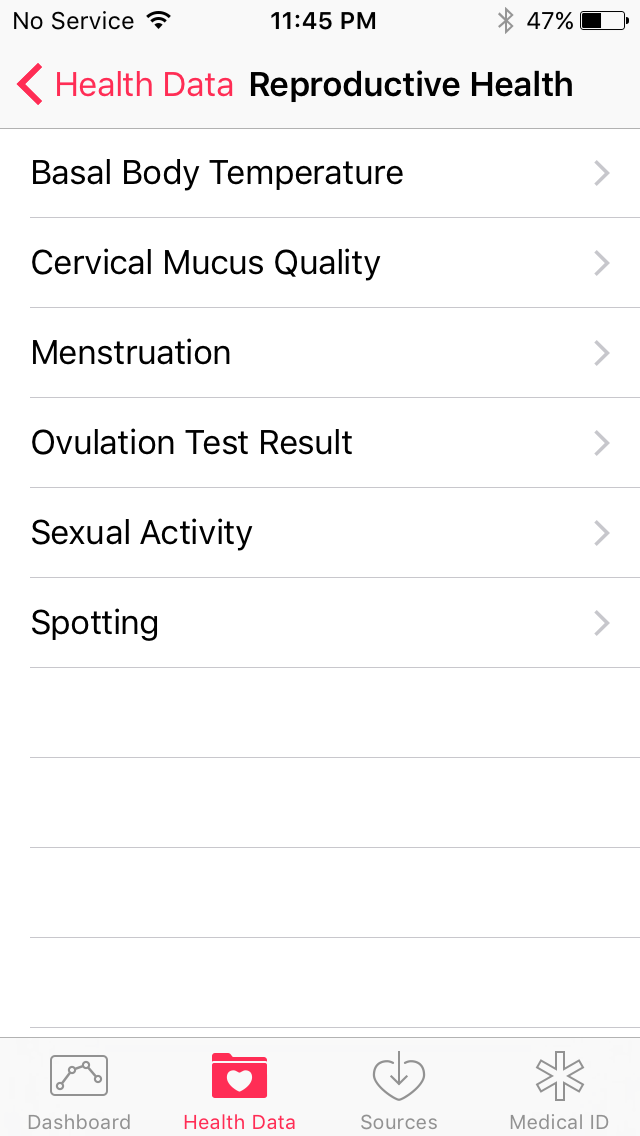Viewport: 640px width, 1136px height.
Task: Expand Cervical Mucus Quality chevron
Action: point(601,263)
